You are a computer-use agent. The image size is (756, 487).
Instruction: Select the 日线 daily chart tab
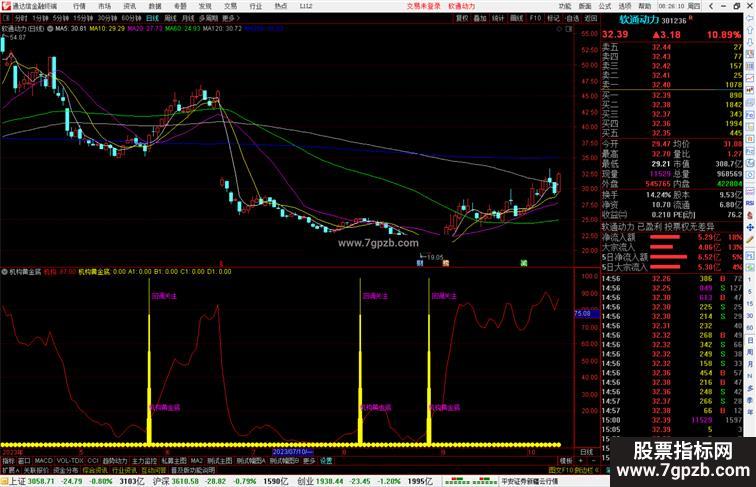click(152, 18)
